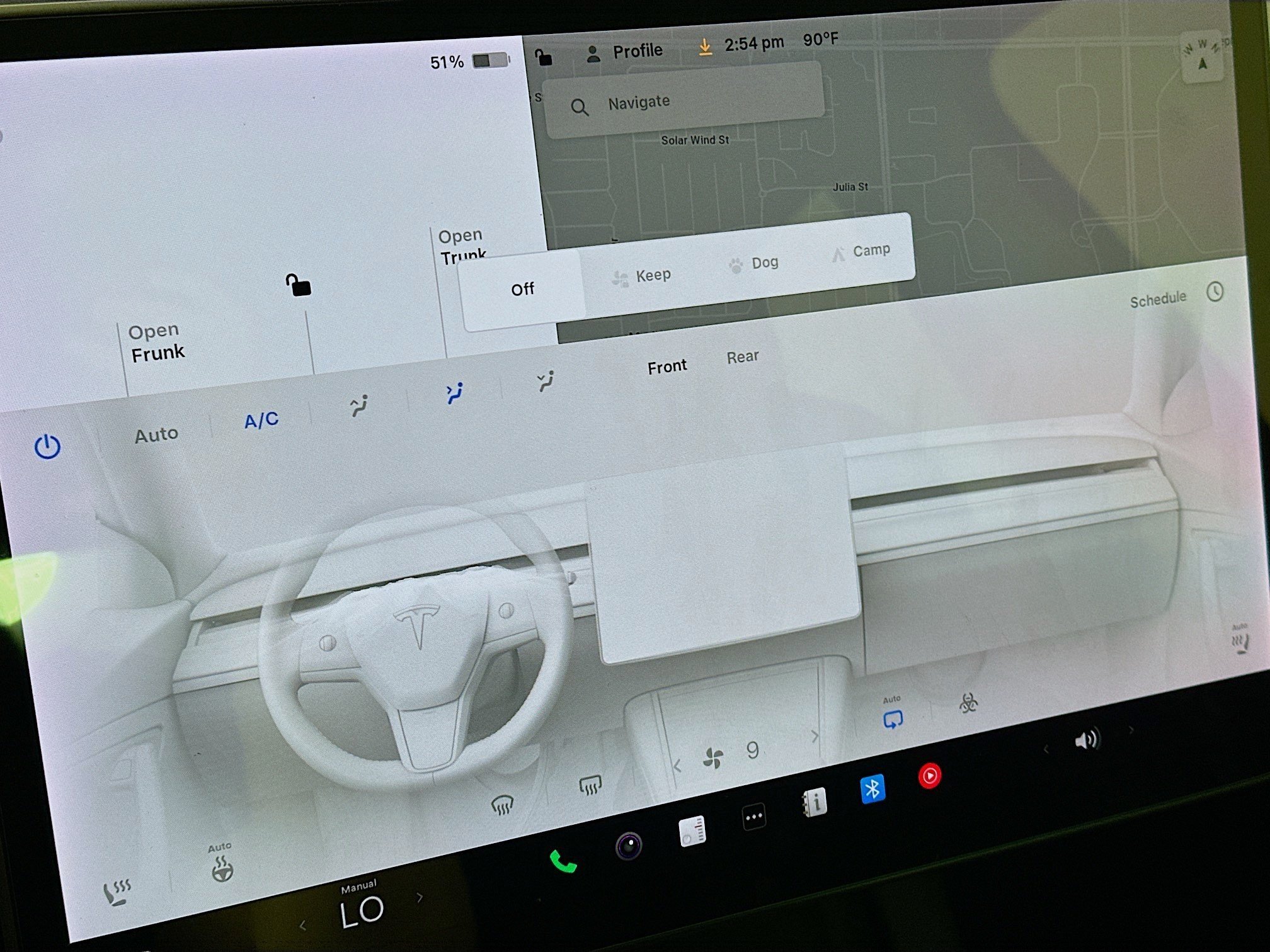Viewport: 1270px width, 952px height.
Task: Open the Energy app
Action: pos(692,831)
